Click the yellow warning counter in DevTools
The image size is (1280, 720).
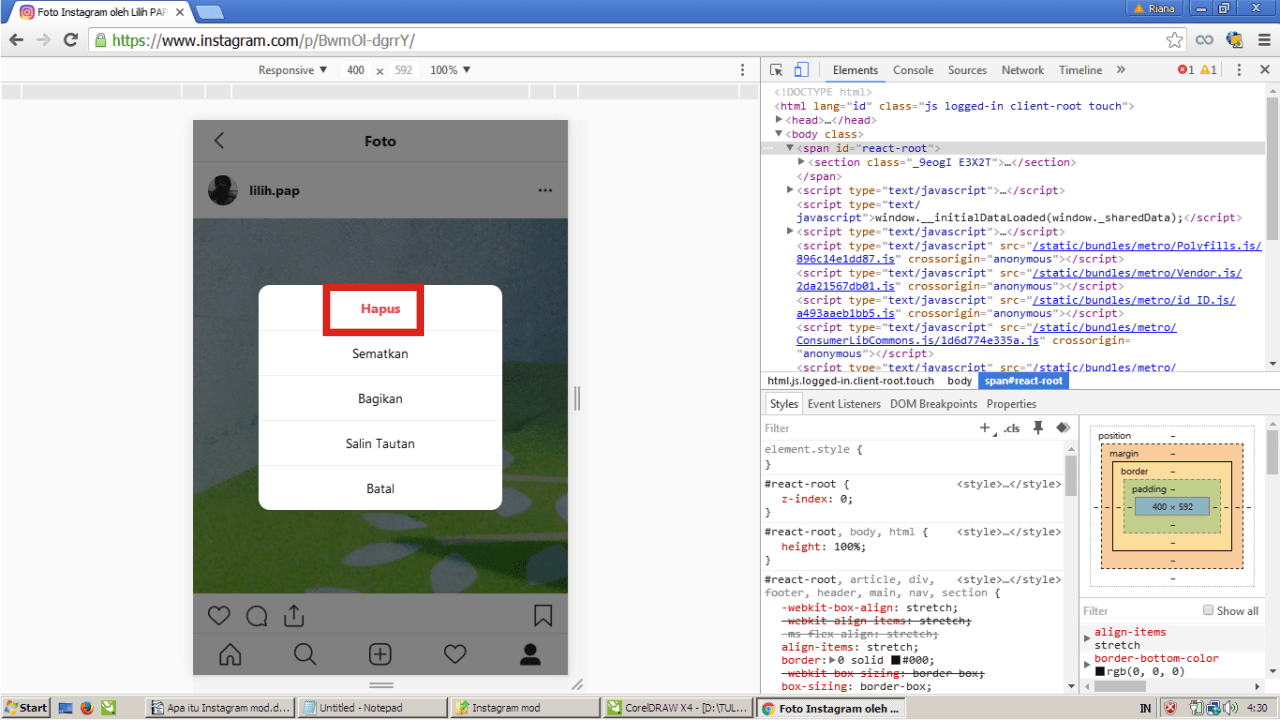[x=1209, y=70]
